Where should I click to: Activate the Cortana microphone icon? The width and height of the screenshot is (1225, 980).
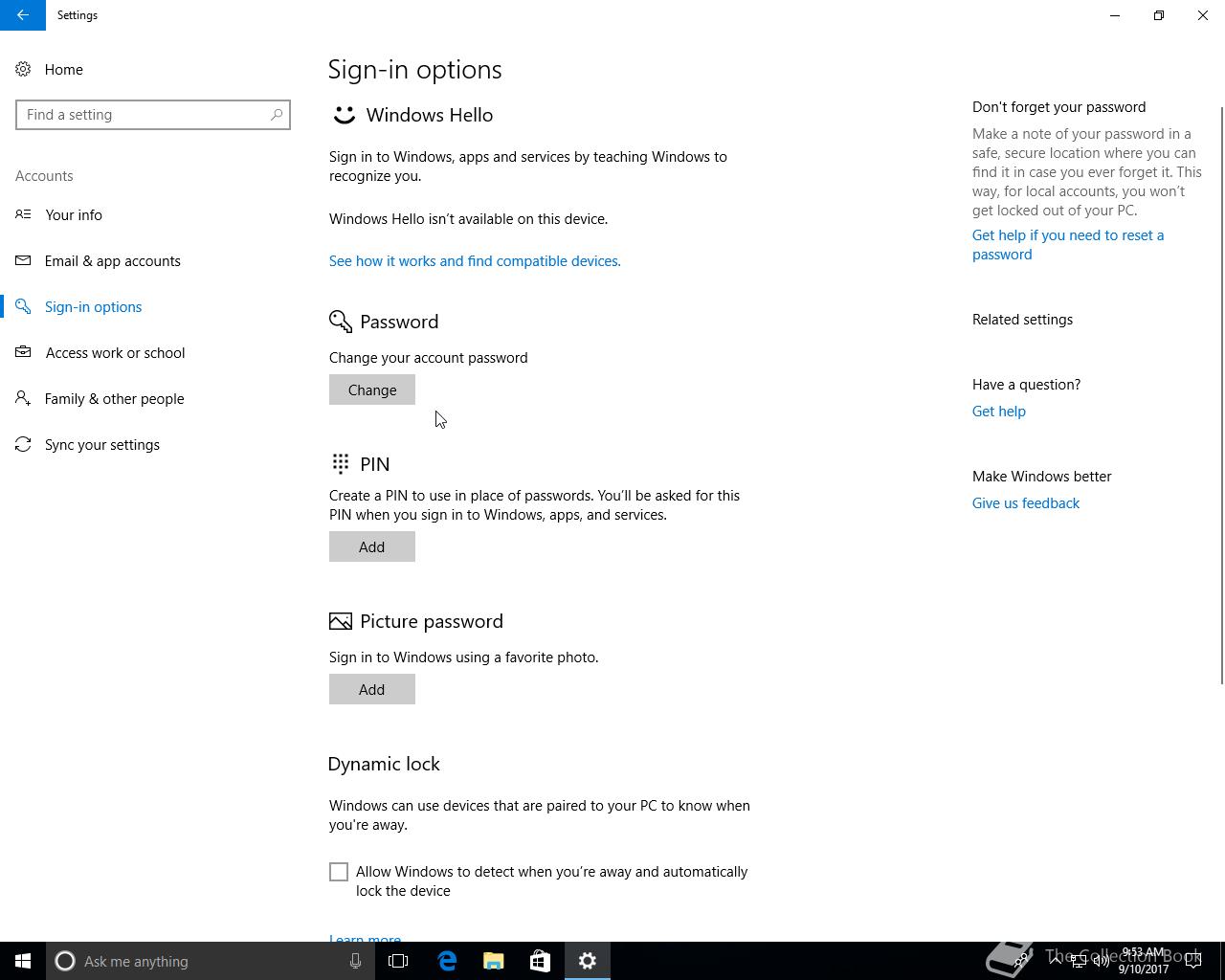pos(355,961)
